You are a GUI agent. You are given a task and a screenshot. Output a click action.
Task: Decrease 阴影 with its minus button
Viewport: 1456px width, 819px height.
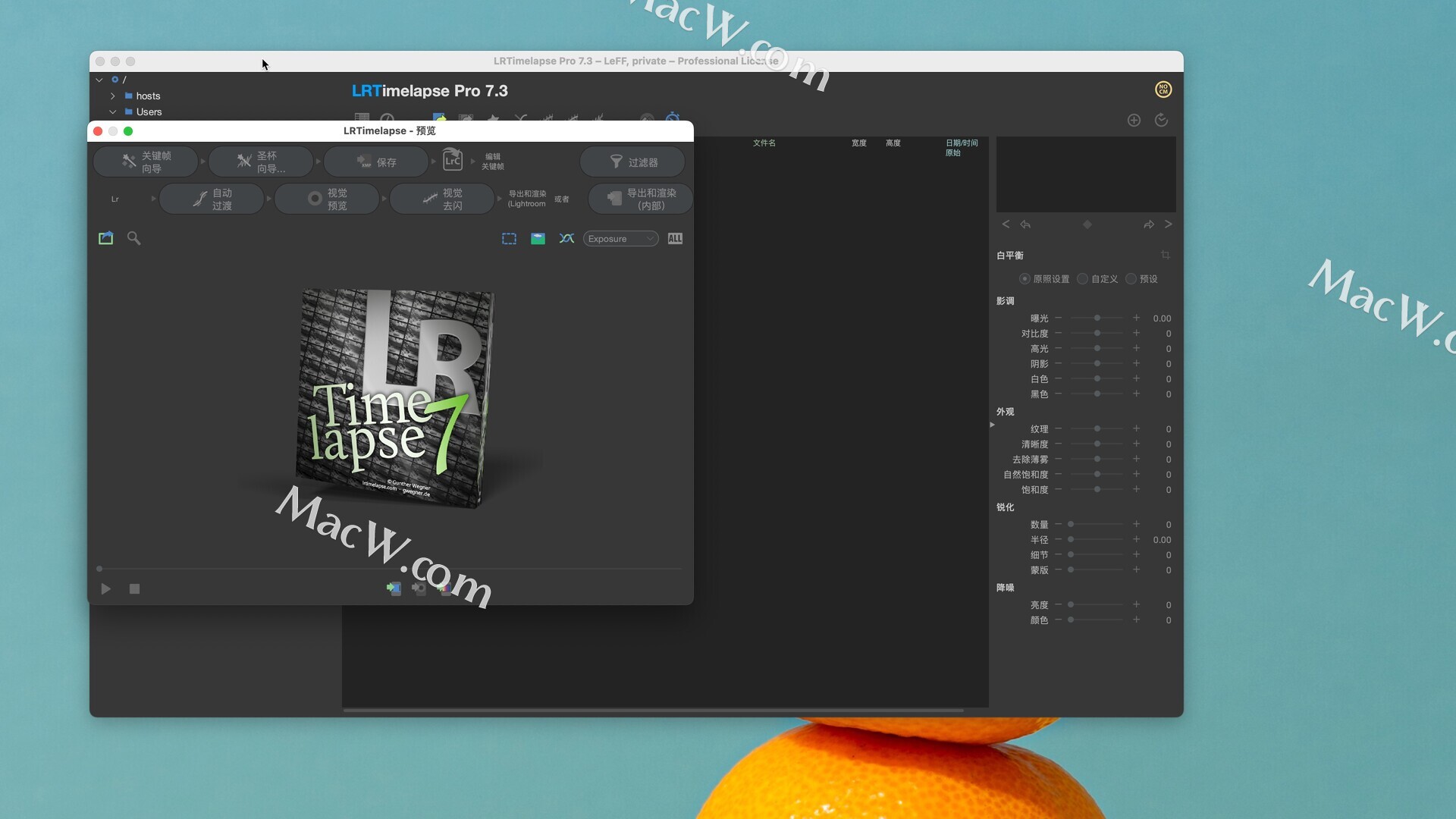coord(1059,364)
